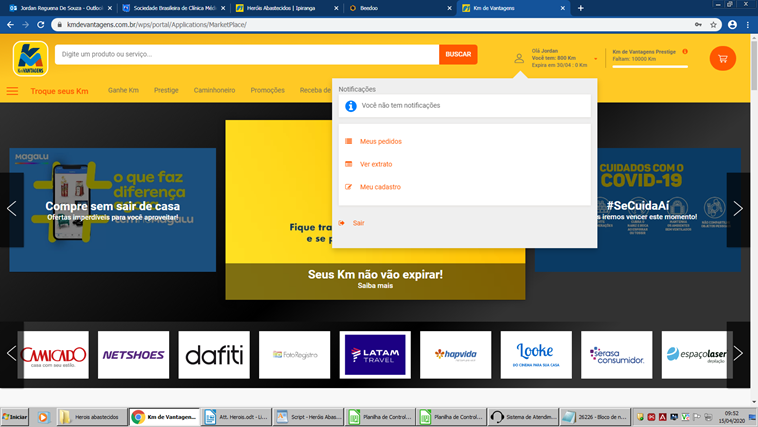Image resolution: width=758 pixels, height=427 pixels.
Task: Open Ganhe Km menu
Action: point(123,90)
